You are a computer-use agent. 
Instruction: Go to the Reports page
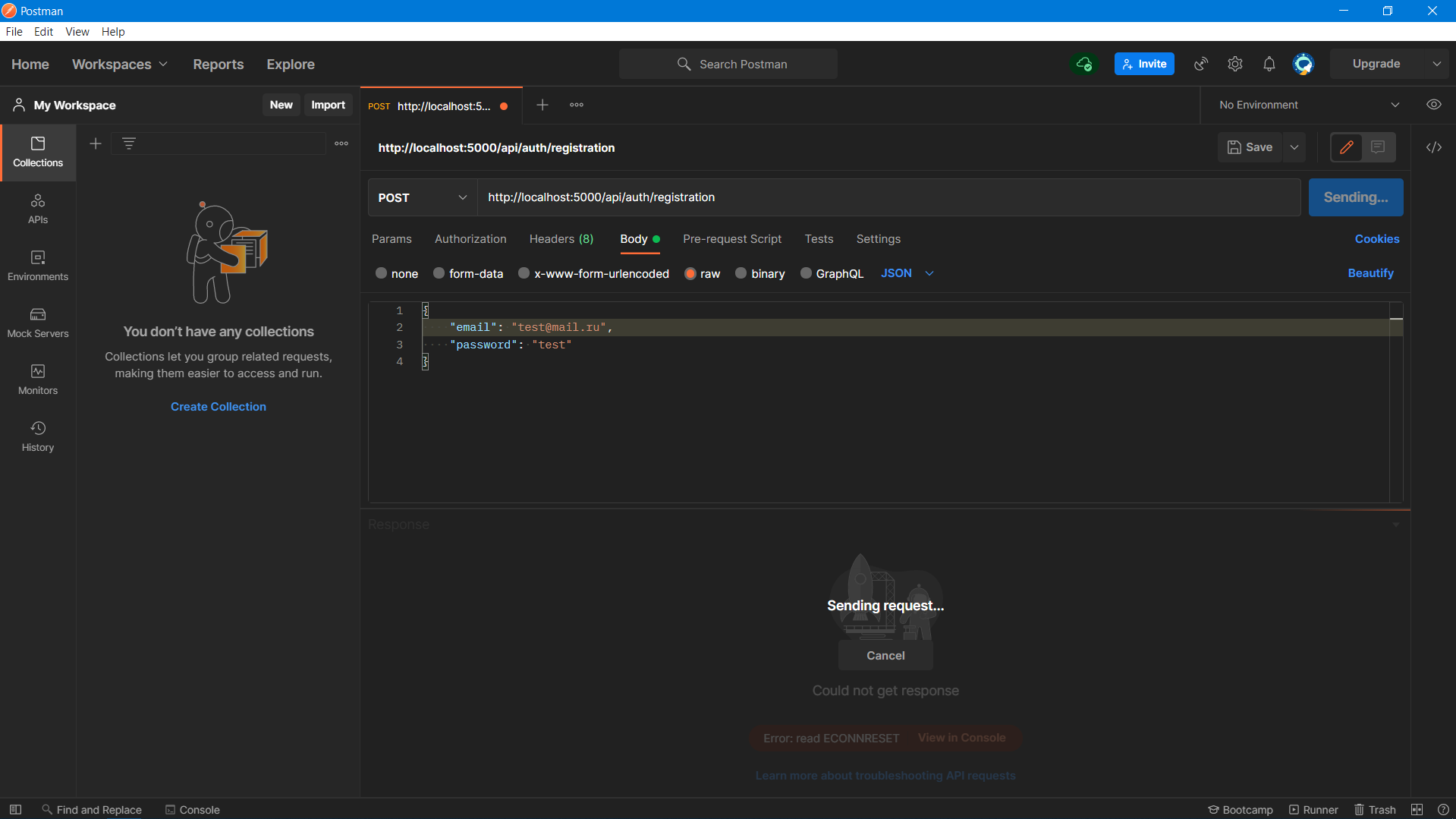pyautogui.click(x=219, y=64)
